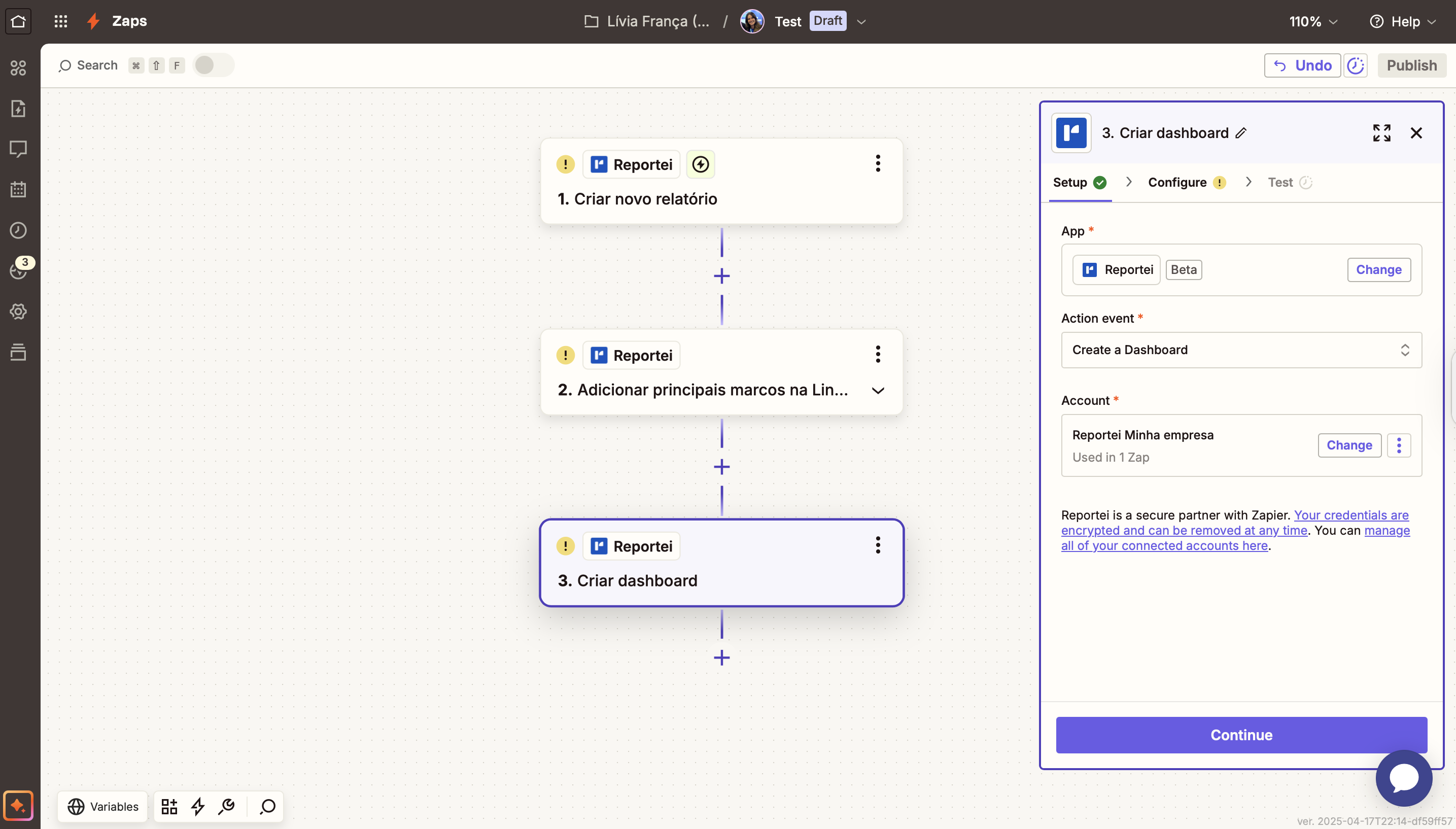The height and width of the screenshot is (829, 1456).
Task: Open the three-dot menu on Criar novo relatório
Action: (x=877, y=163)
